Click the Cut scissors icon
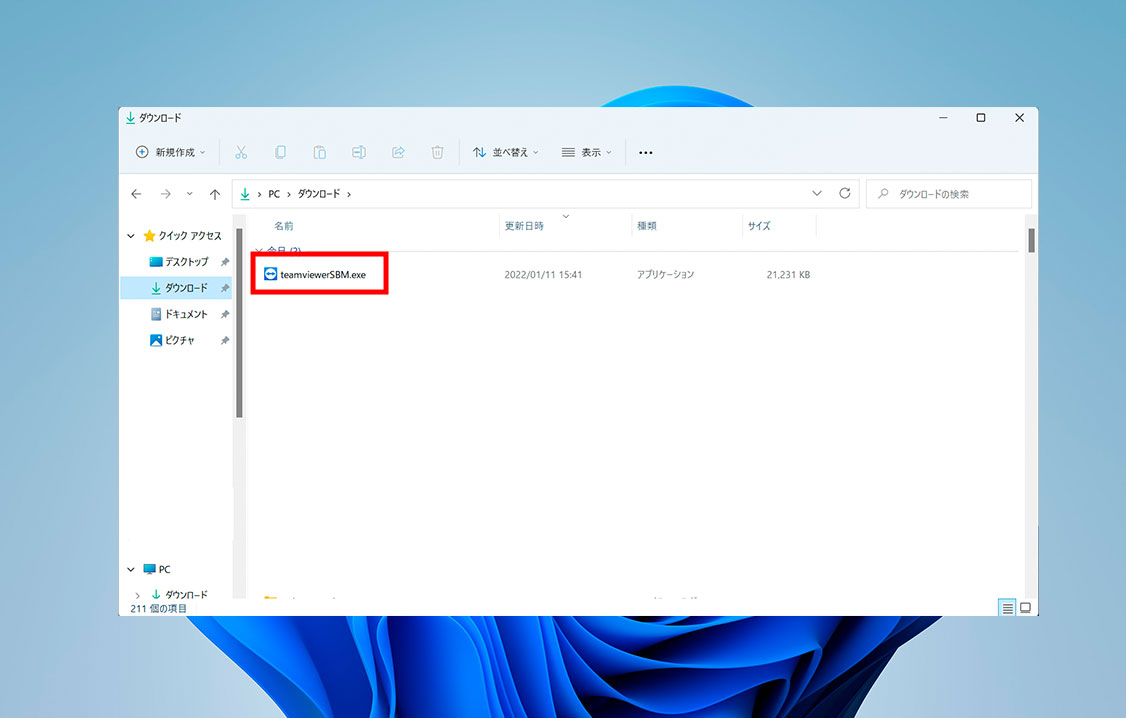The width and height of the screenshot is (1126, 718). click(241, 152)
